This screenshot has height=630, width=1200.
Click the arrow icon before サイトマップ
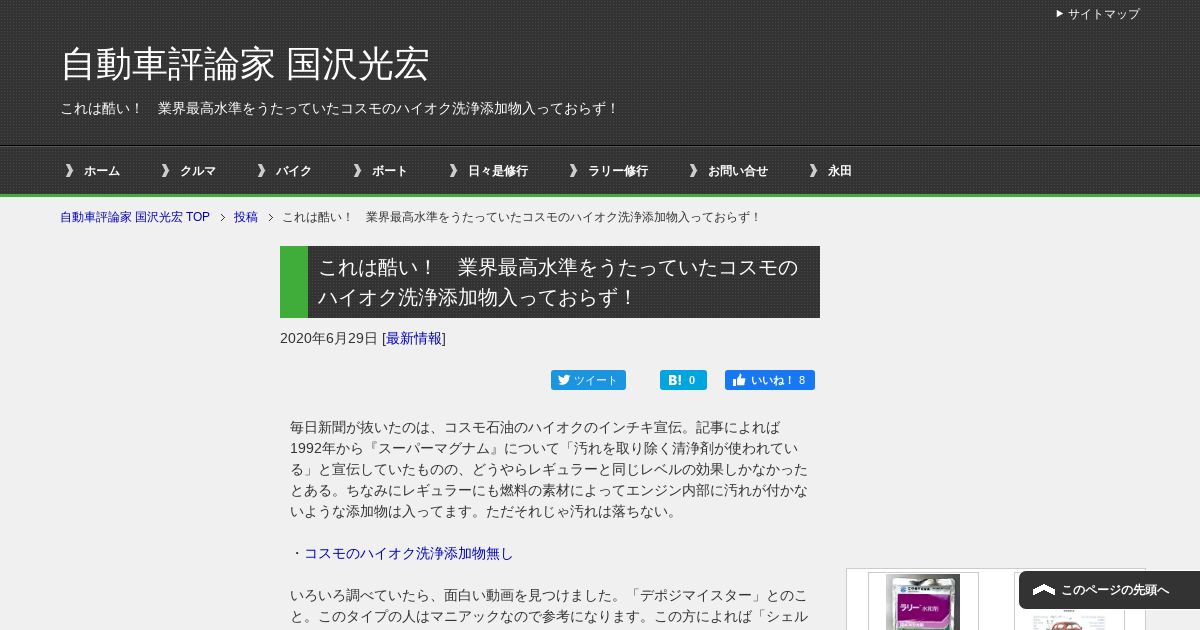(x=1060, y=14)
